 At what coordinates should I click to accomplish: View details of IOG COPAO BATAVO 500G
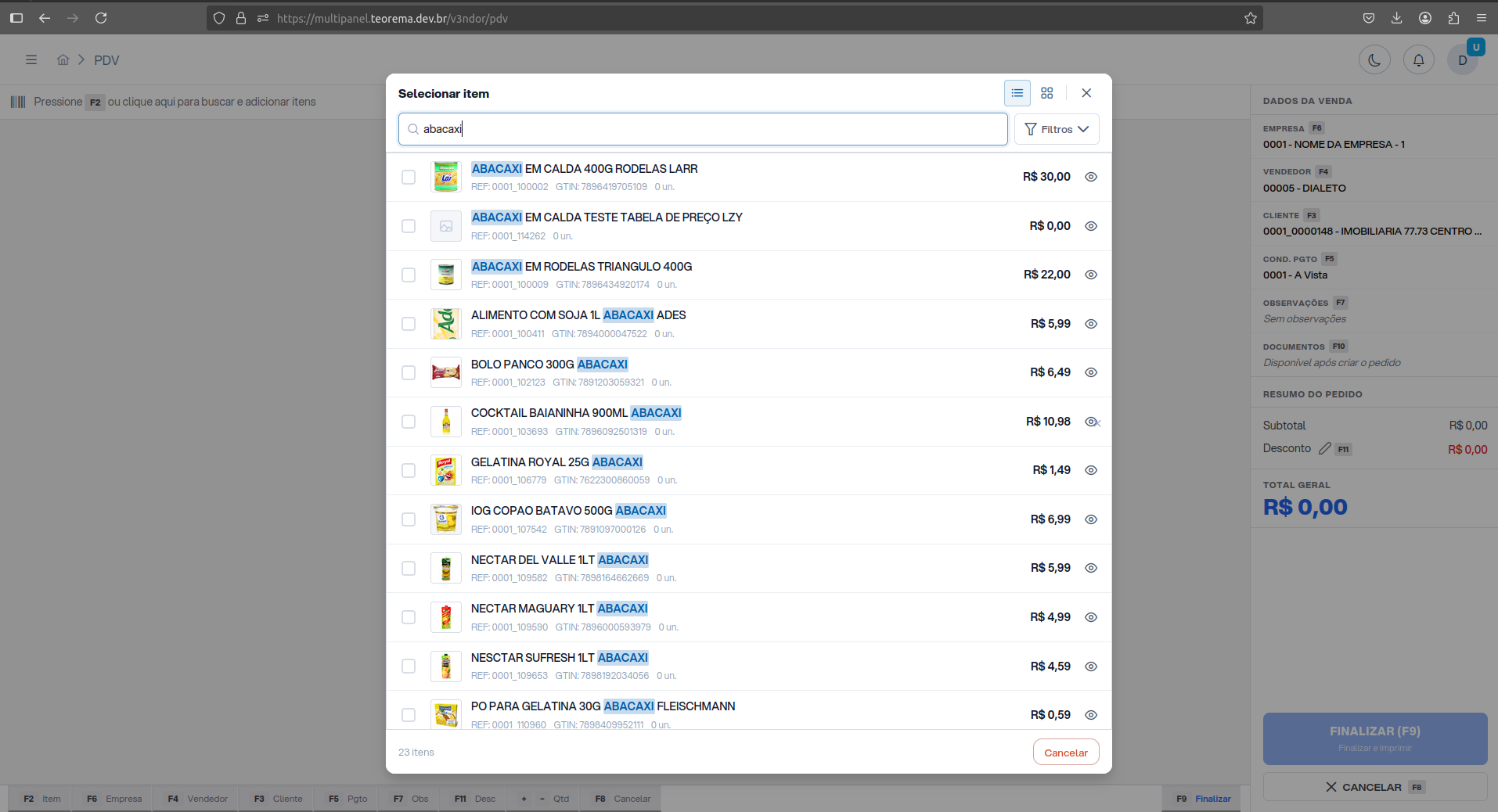coord(1091,519)
